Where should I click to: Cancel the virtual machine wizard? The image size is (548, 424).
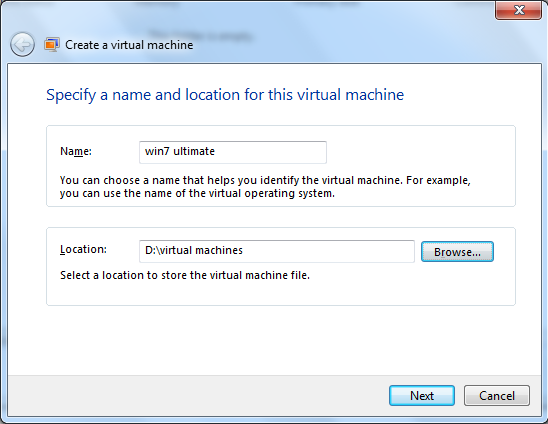point(497,396)
